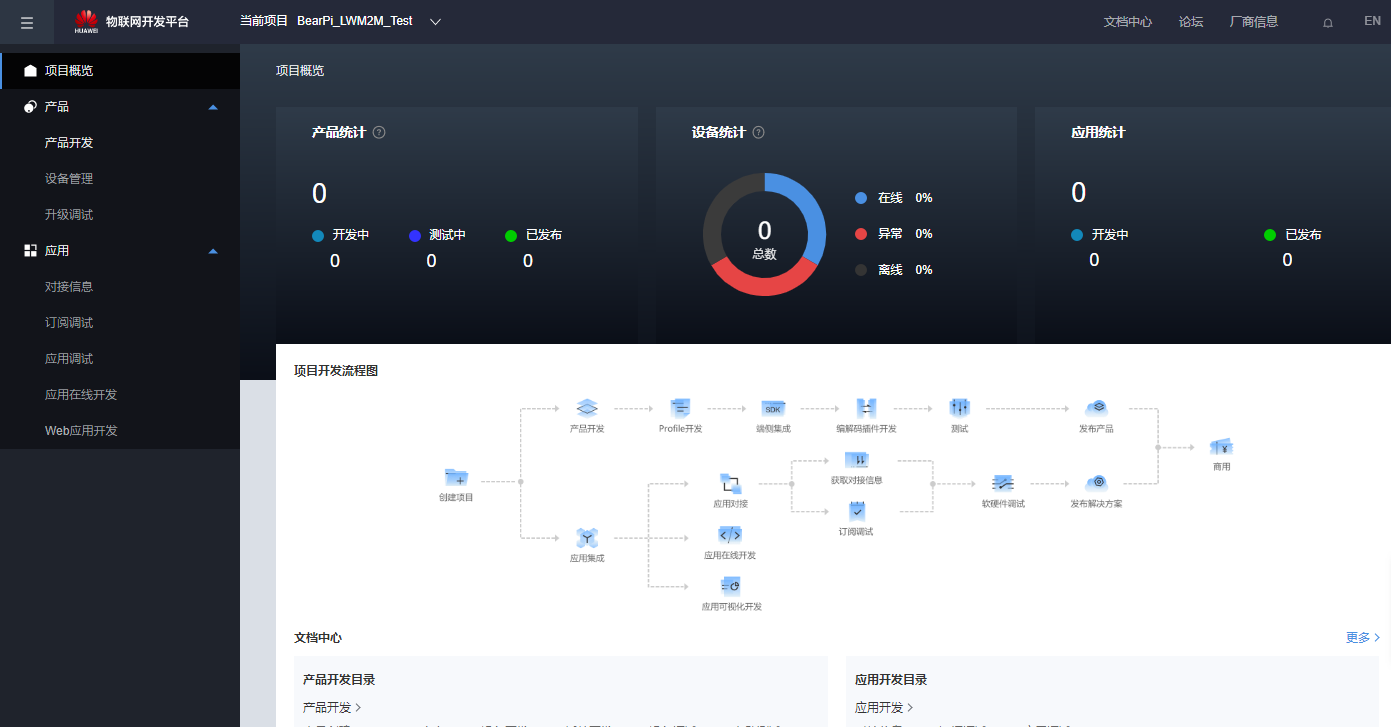Click the 测试 flowchart icon
Image resolution: width=1391 pixels, height=727 pixels.
(x=960, y=408)
